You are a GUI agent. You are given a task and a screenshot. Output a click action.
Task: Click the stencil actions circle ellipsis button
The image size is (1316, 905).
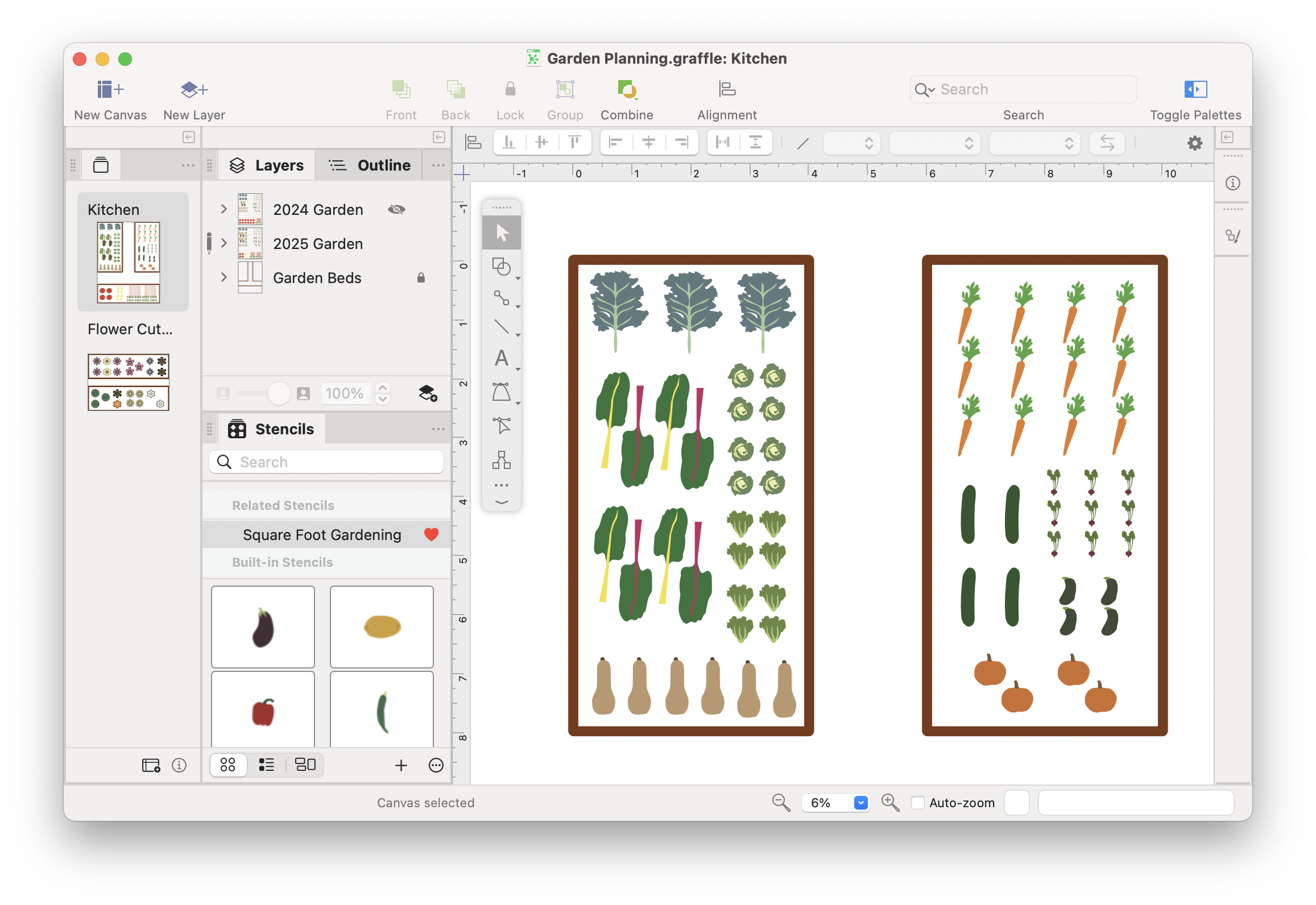point(436,765)
